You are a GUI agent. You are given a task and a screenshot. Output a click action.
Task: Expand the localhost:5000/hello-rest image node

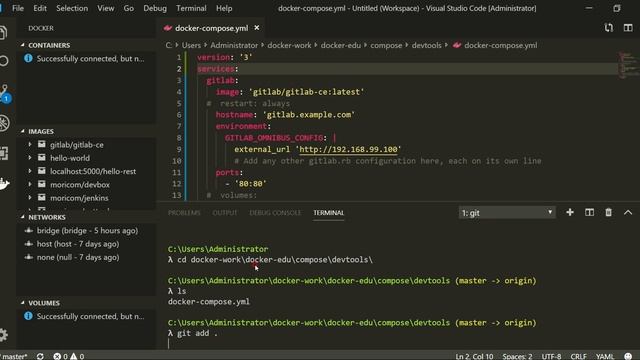pyautogui.click(x=30, y=171)
